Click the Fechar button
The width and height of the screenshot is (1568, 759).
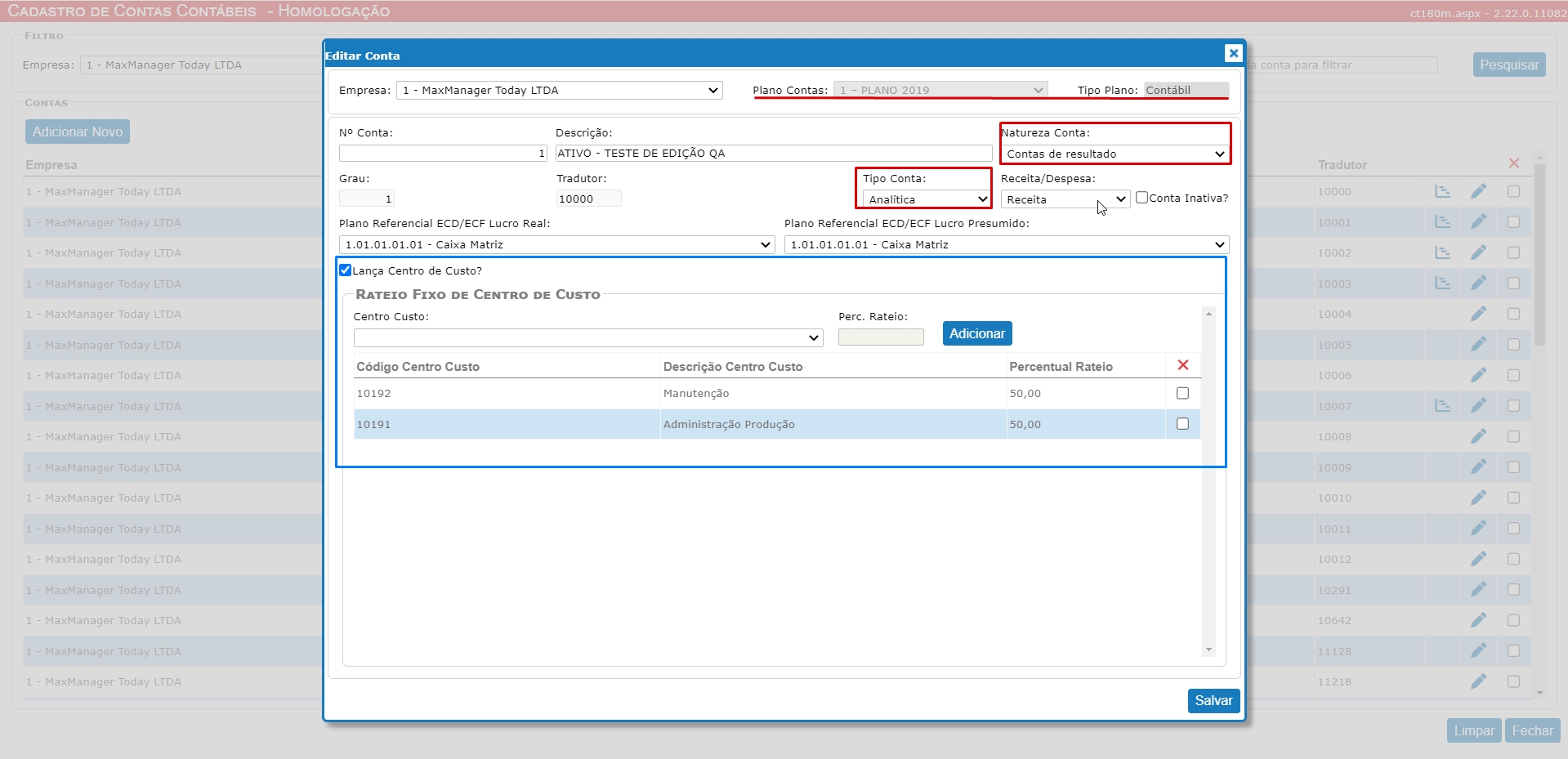click(1532, 730)
